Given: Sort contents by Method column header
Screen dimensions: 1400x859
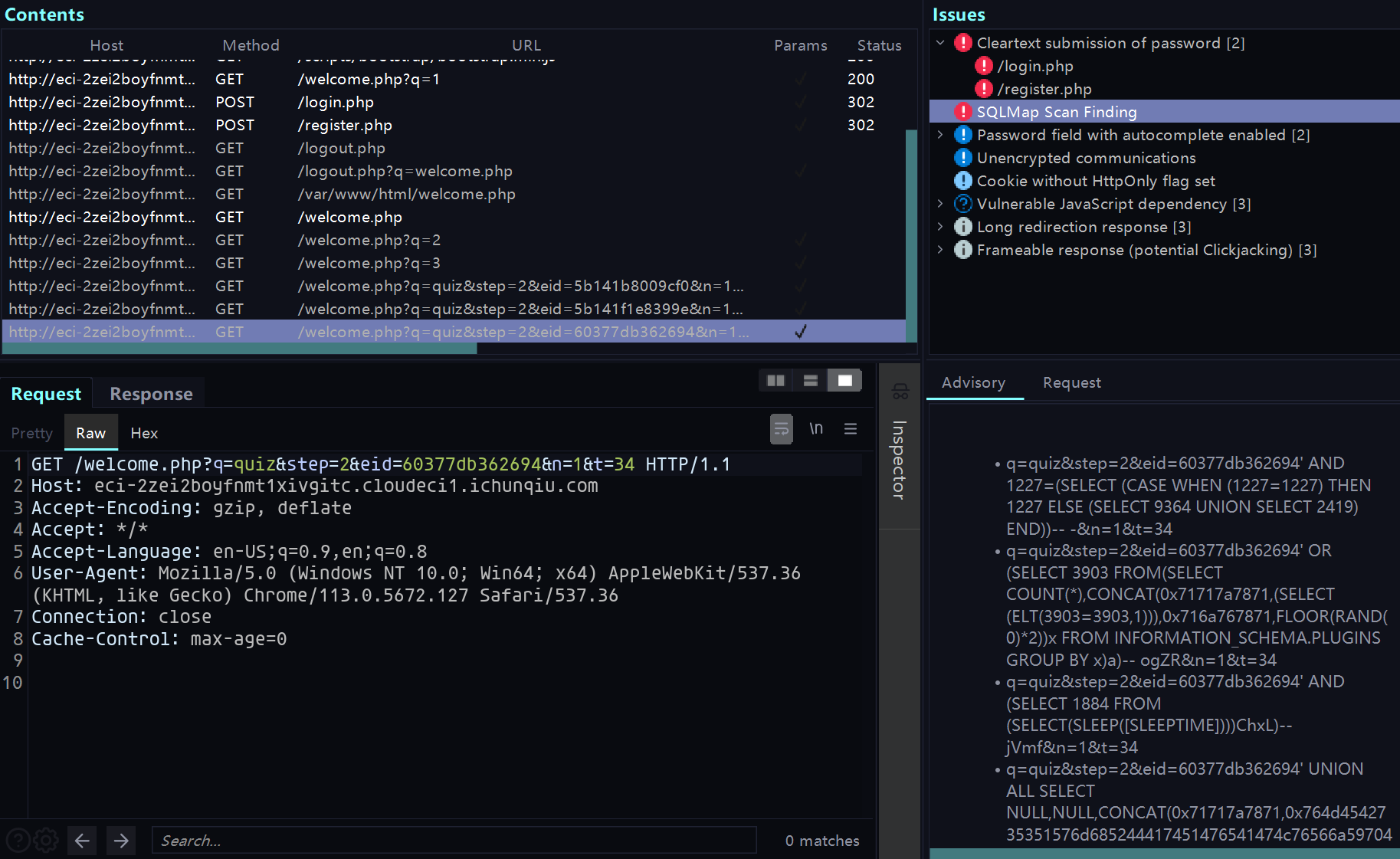Looking at the screenshot, I should tap(251, 45).
